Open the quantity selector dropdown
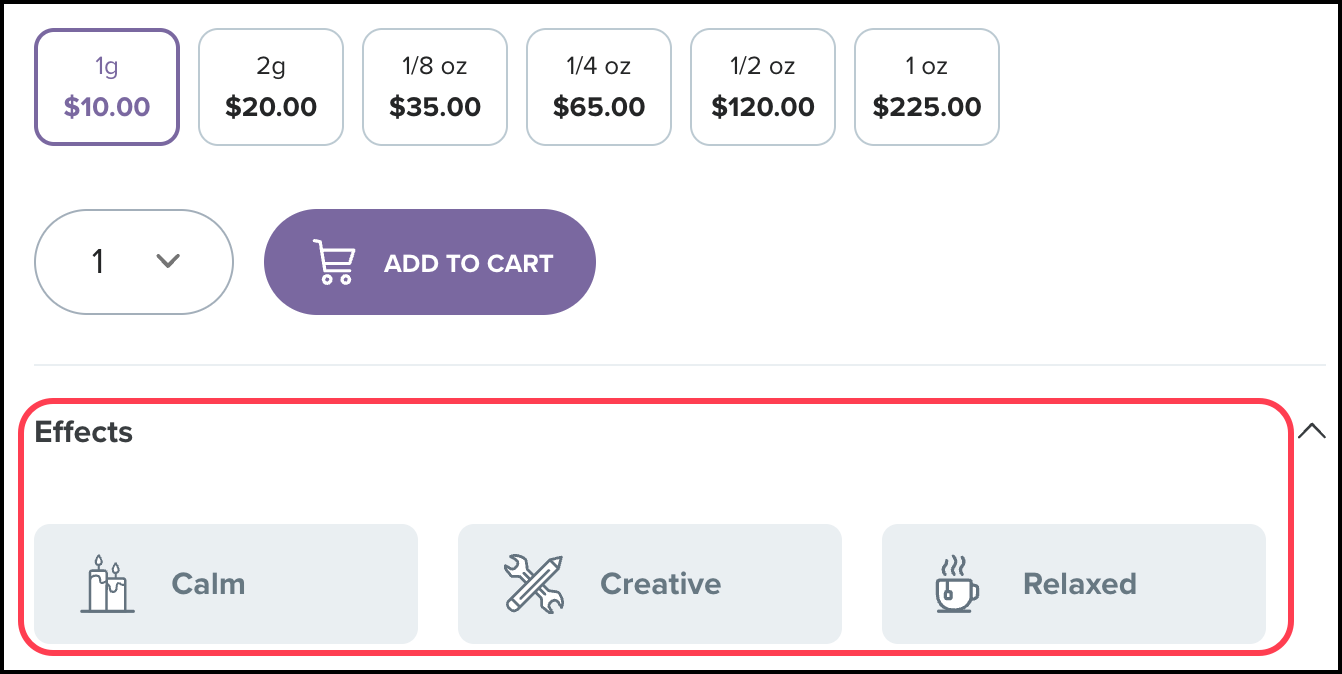Image resolution: width=1342 pixels, height=674 pixels. 133,261
